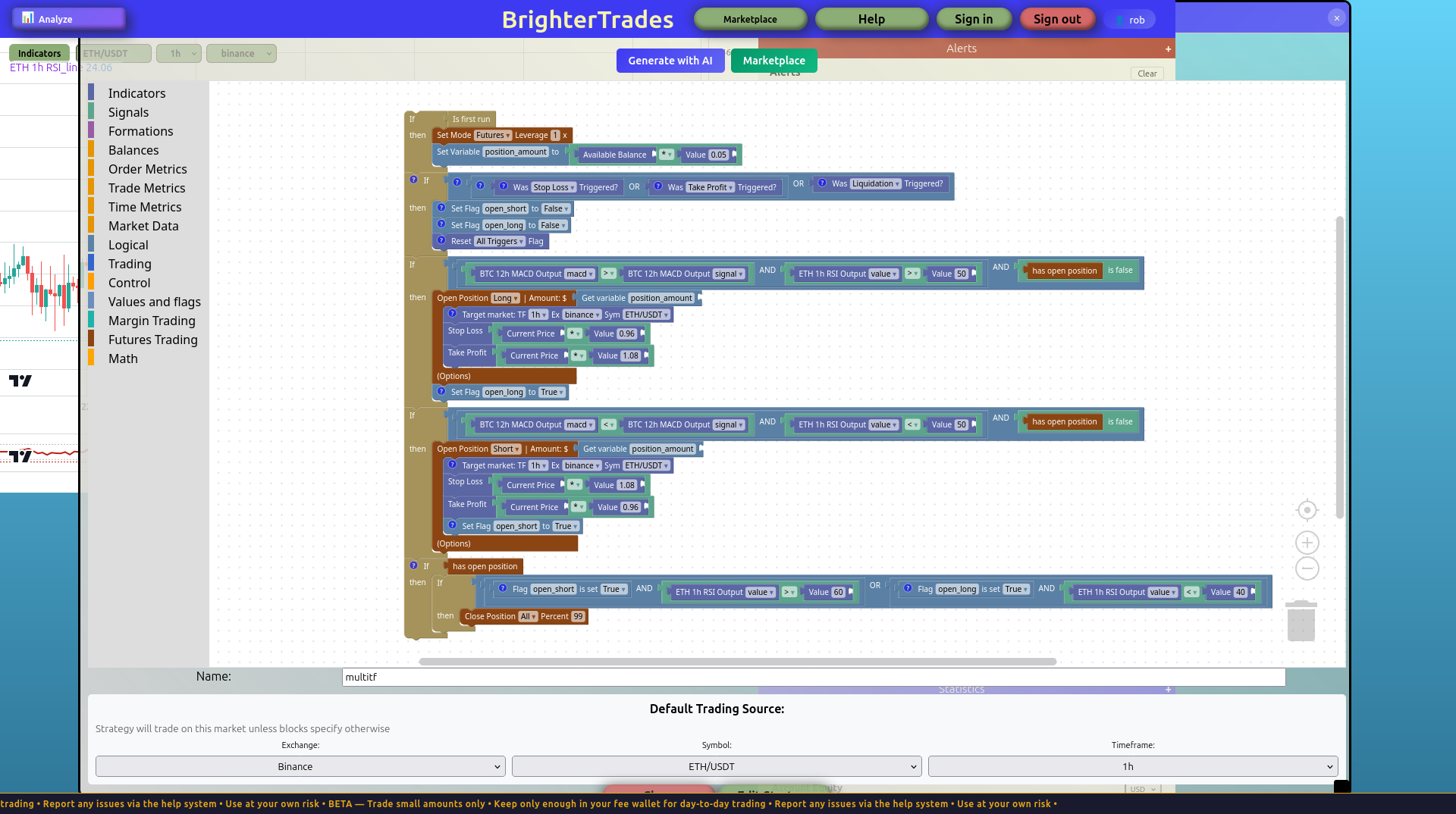Click the Analyze chart icon
Image resolution: width=1456 pixels, height=814 pixels.
[x=27, y=17]
